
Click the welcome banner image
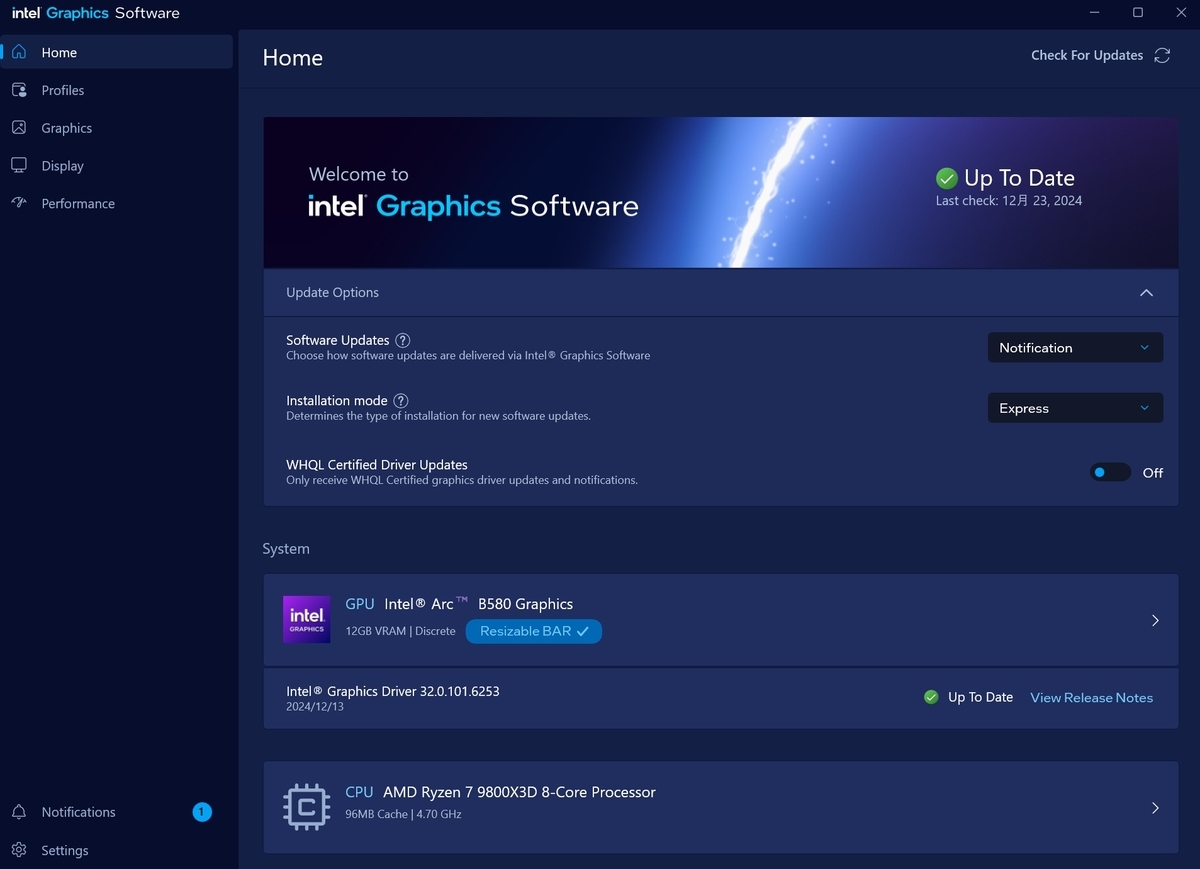(721, 192)
